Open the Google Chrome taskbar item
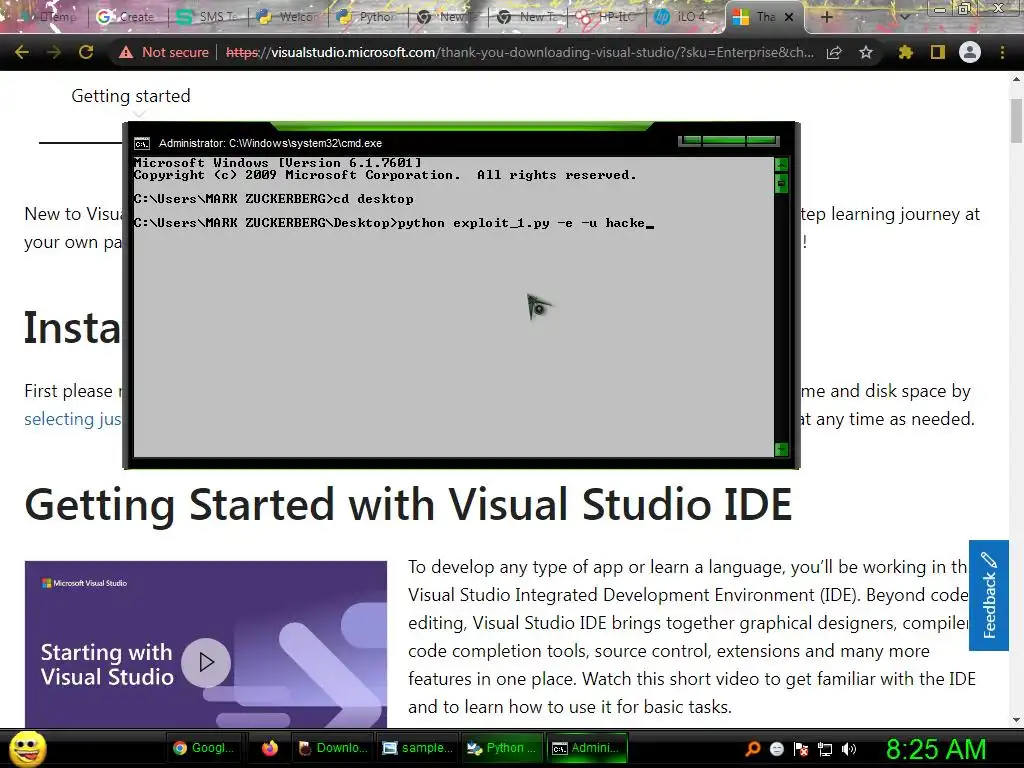The height and width of the screenshot is (768, 1024). [206, 748]
